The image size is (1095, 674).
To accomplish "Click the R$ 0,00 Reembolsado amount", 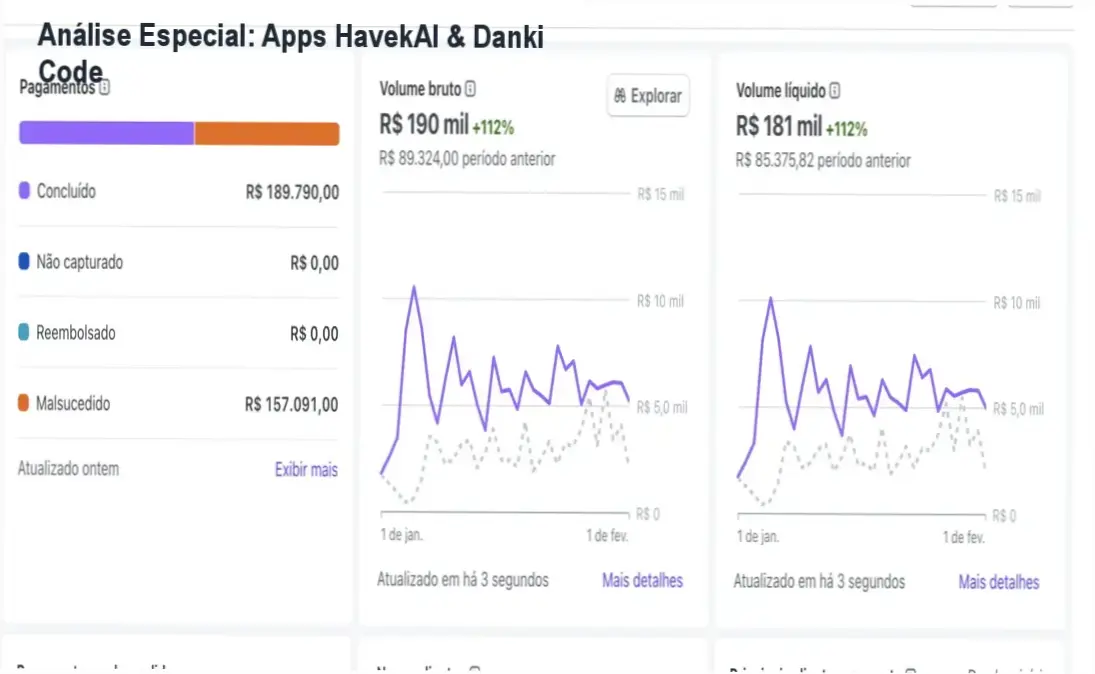I will pos(314,334).
